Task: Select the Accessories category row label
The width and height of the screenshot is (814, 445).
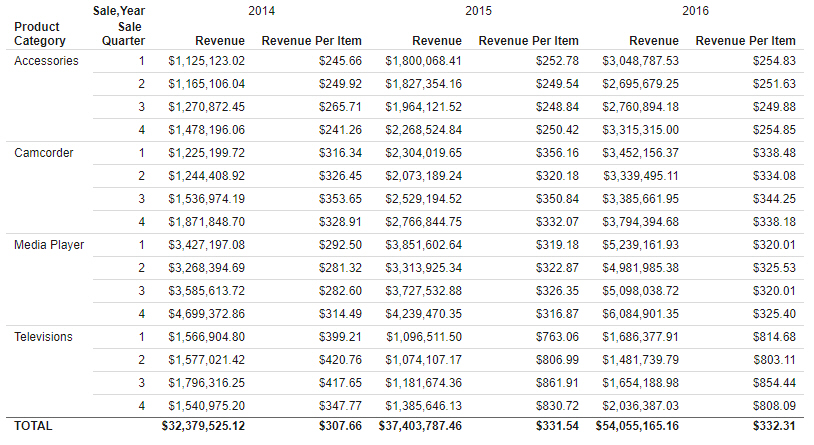Action: (x=46, y=61)
